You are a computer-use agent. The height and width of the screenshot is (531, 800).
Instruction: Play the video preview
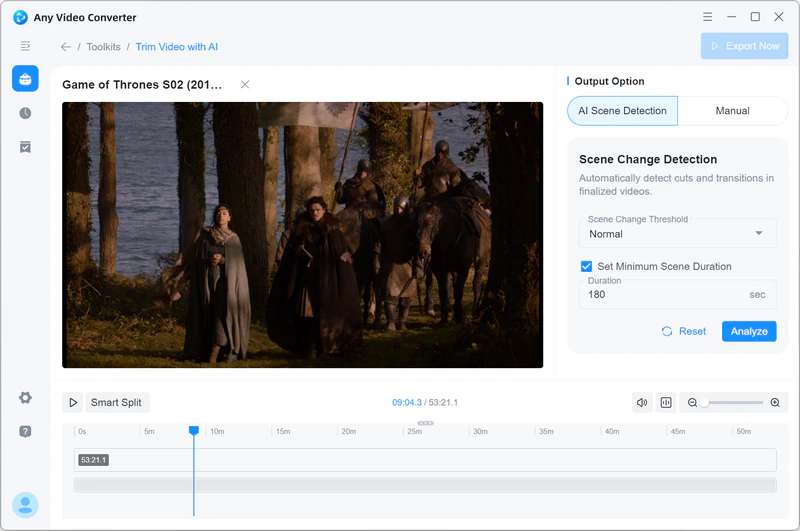click(73, 402)
